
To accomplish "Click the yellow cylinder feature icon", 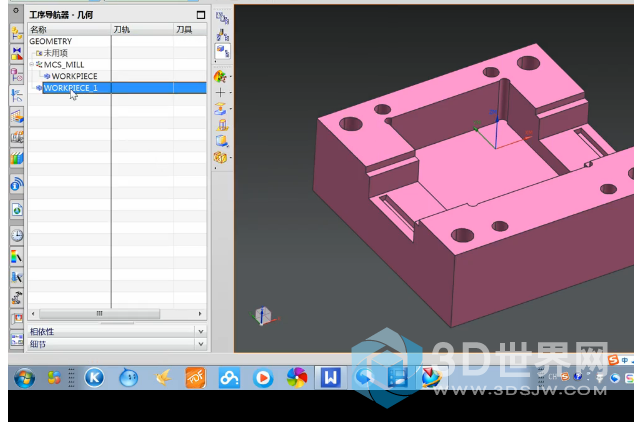I will click(x=222, y=125).
